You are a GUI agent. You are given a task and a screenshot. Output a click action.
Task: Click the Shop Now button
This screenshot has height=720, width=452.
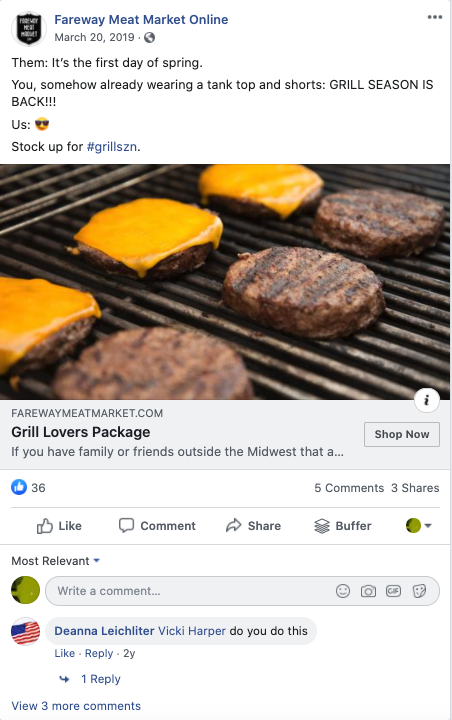click(x=402, y=434)
